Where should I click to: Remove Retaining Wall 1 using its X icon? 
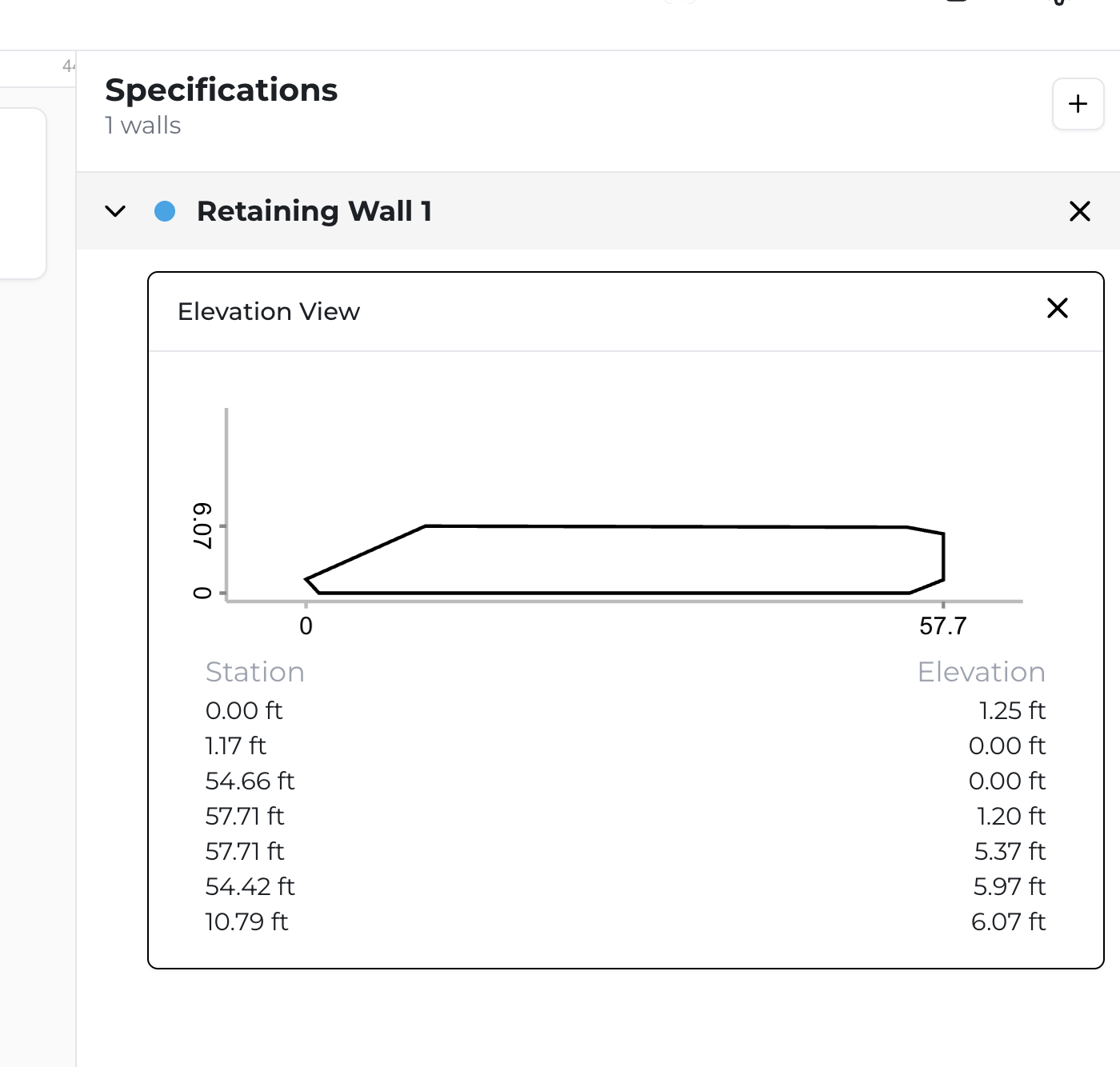[1079, 211]
